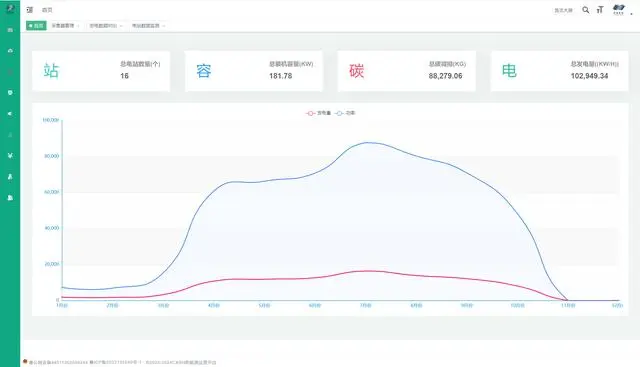Switch to the fourth tag tab
The width and height of the screenshot is (640, 367).
point(148,26)
